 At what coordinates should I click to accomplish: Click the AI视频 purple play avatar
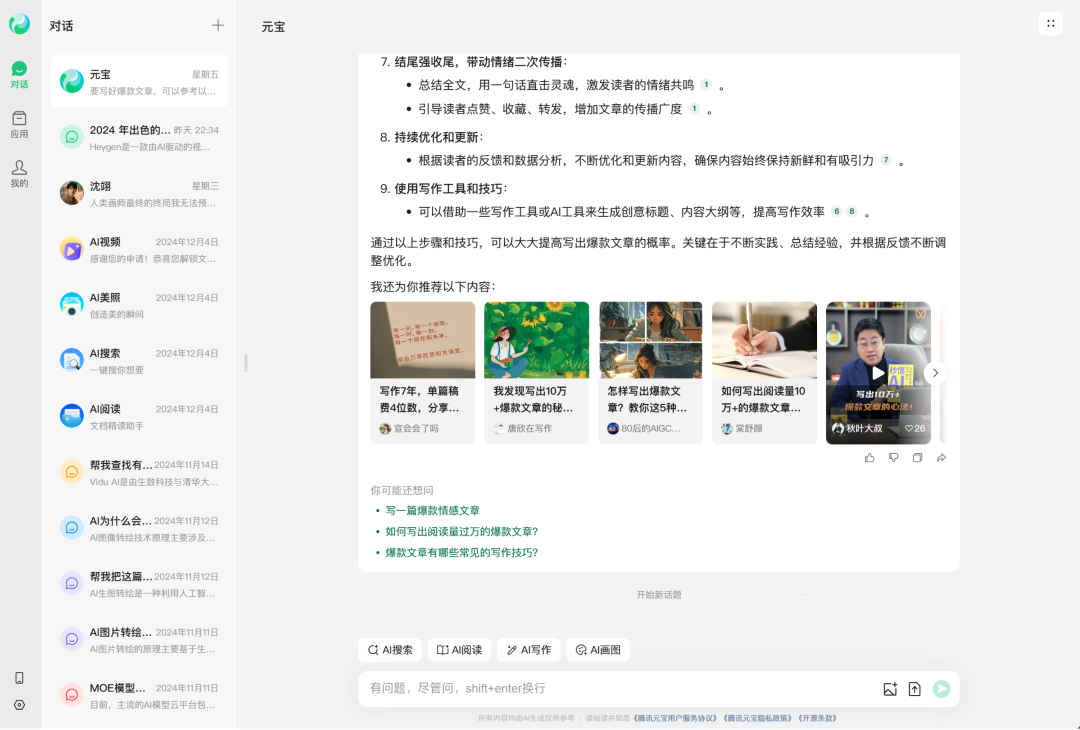tap(72, 249)
